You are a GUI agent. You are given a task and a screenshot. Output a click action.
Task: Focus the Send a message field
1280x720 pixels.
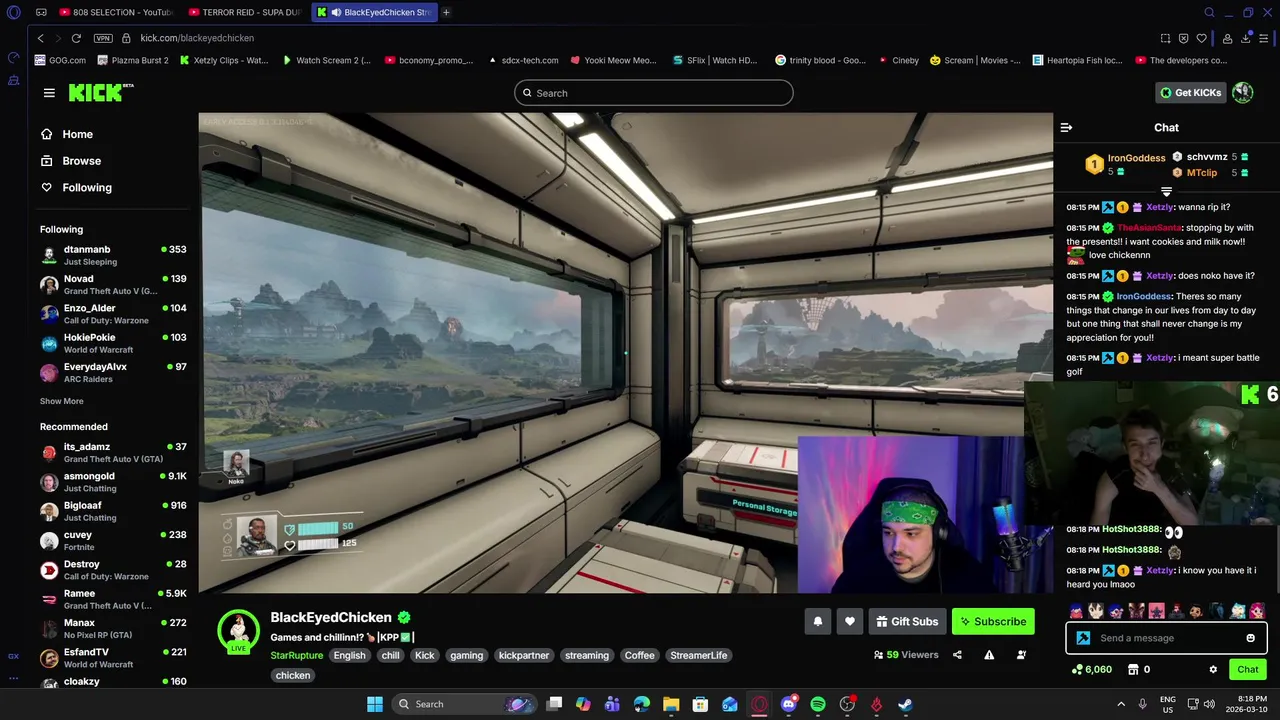pyautogui.click(x=1166, y=638)
